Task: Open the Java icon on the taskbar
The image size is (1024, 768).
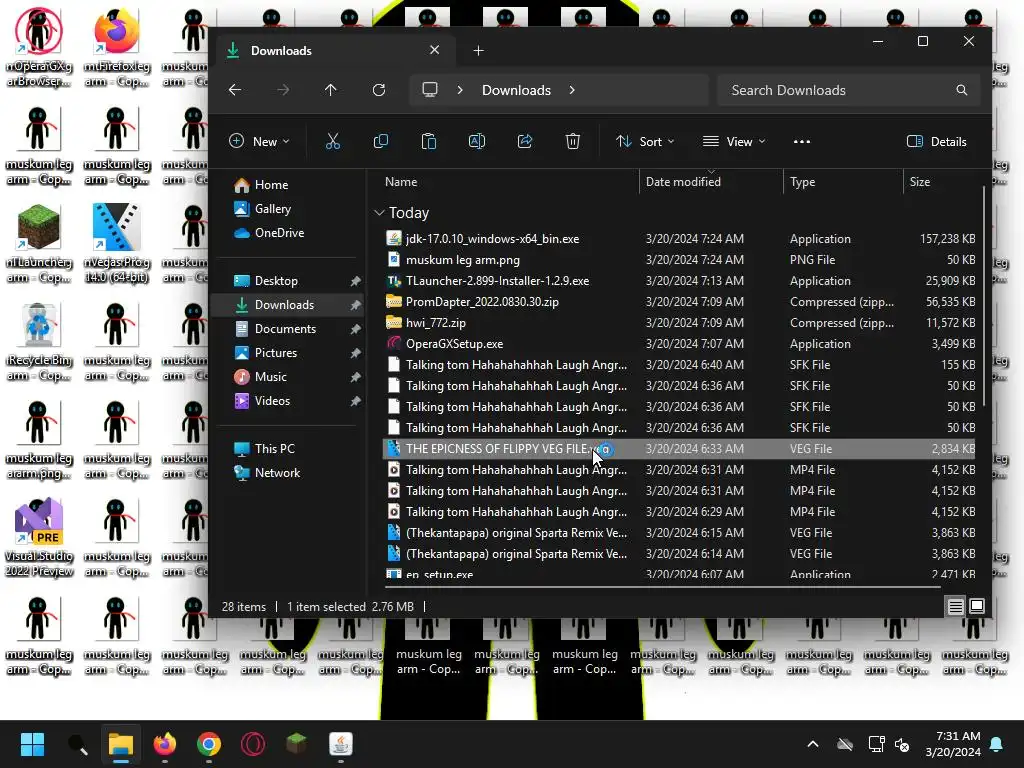Action: pos(340,744)
